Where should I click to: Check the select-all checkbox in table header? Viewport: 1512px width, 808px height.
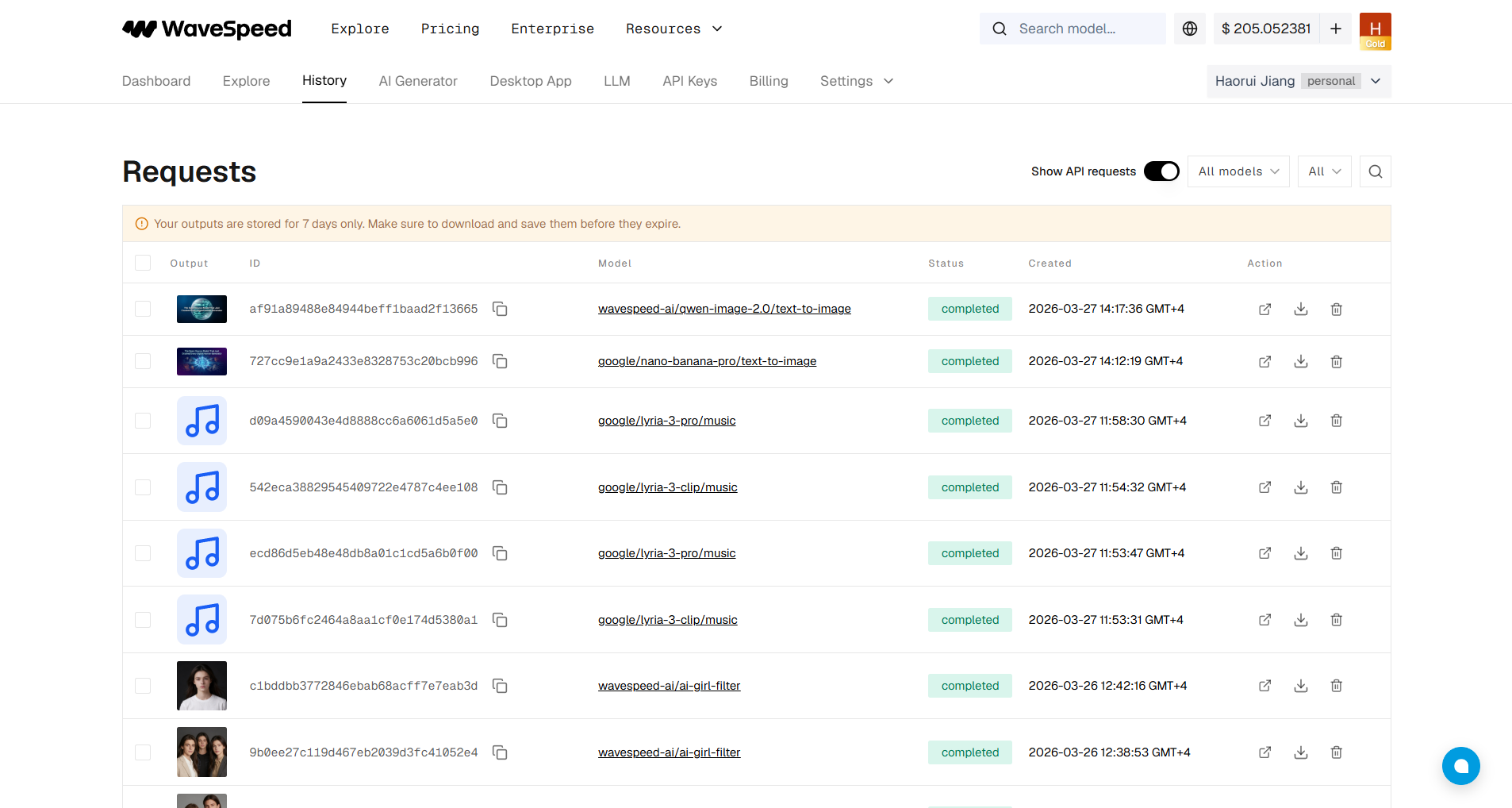(x=143, y=263)
